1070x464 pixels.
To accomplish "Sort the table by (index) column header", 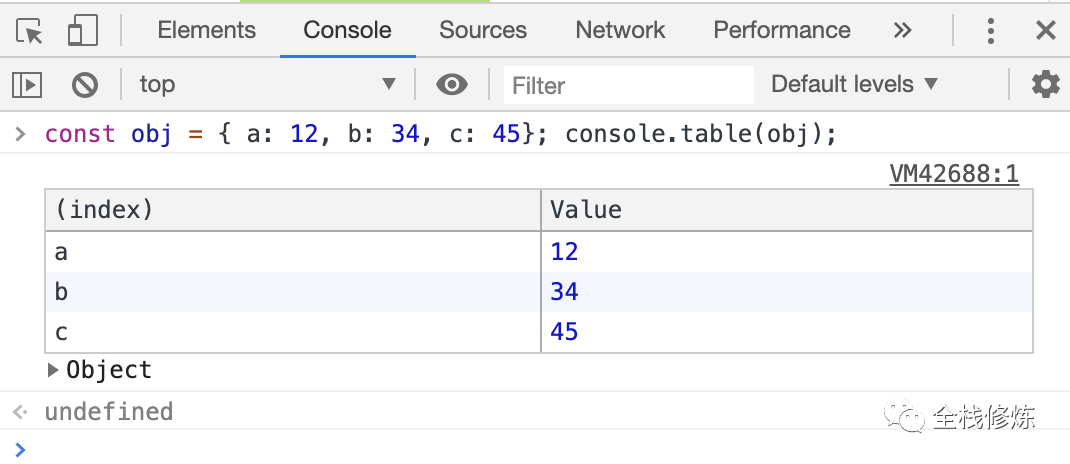I will pos(292,210).
